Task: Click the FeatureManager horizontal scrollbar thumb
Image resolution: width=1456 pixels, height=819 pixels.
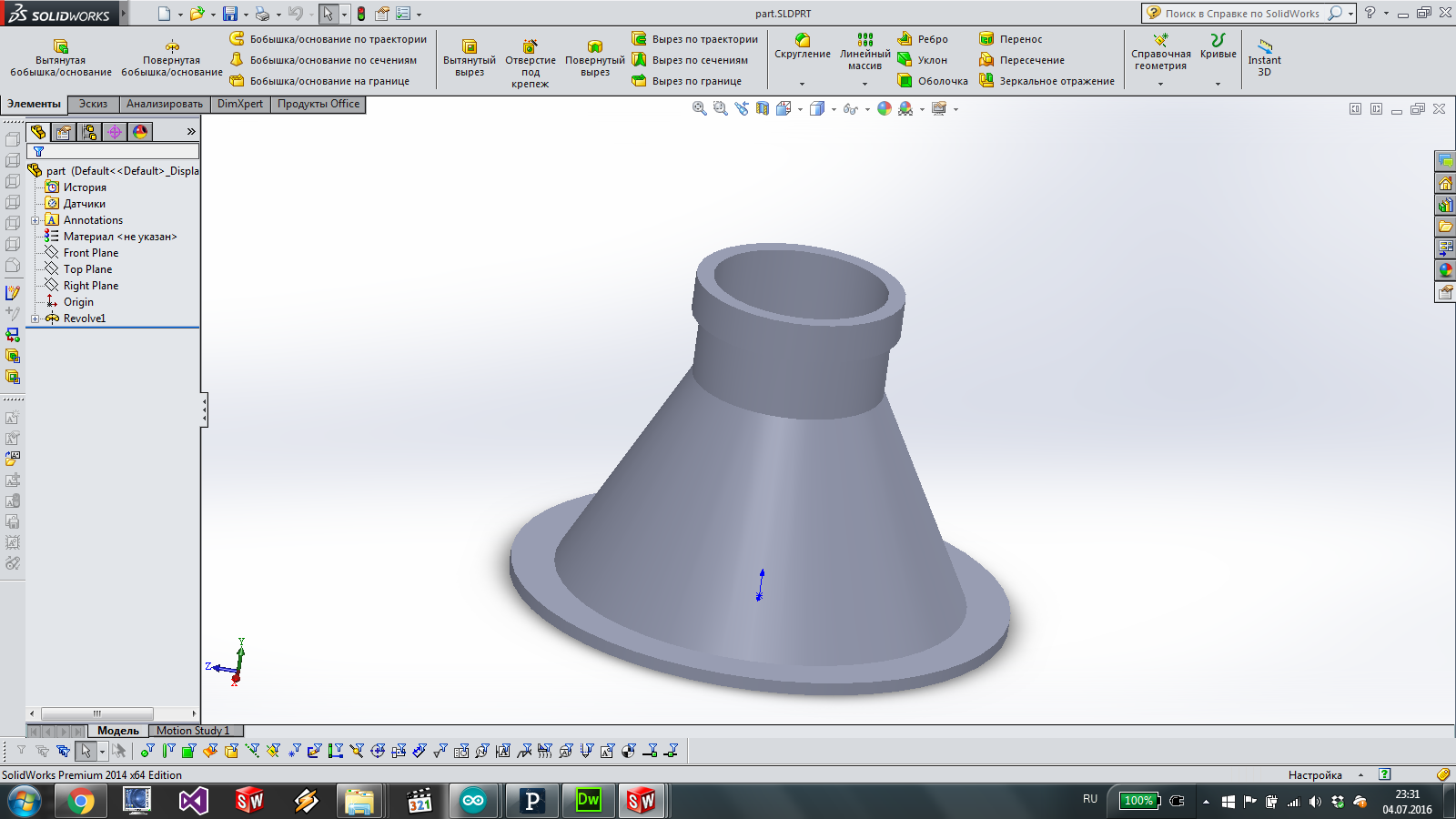Action: pos(96,713)
